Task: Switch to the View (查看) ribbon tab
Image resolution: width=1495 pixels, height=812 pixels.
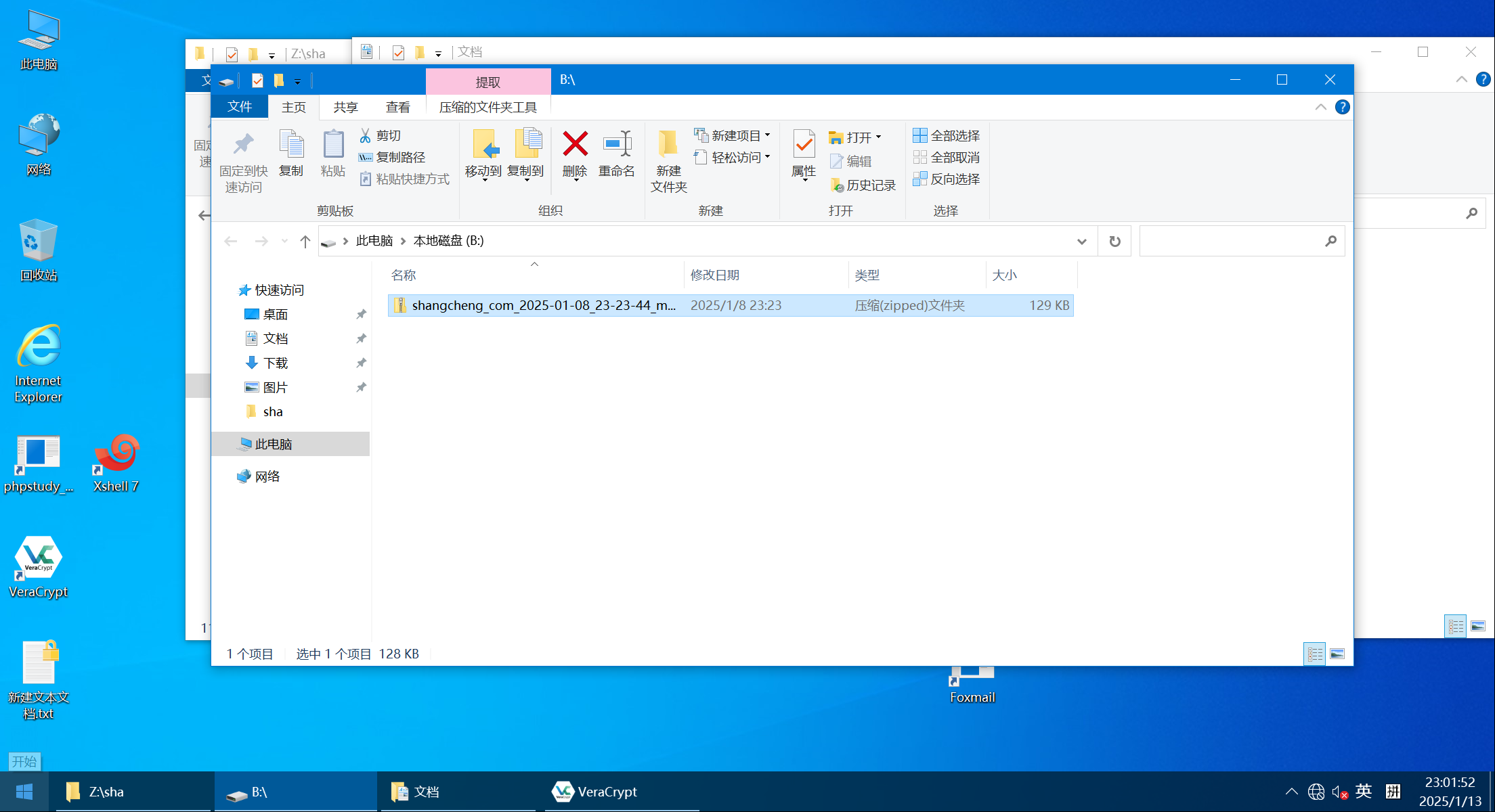Action: (x=397, y=108)
